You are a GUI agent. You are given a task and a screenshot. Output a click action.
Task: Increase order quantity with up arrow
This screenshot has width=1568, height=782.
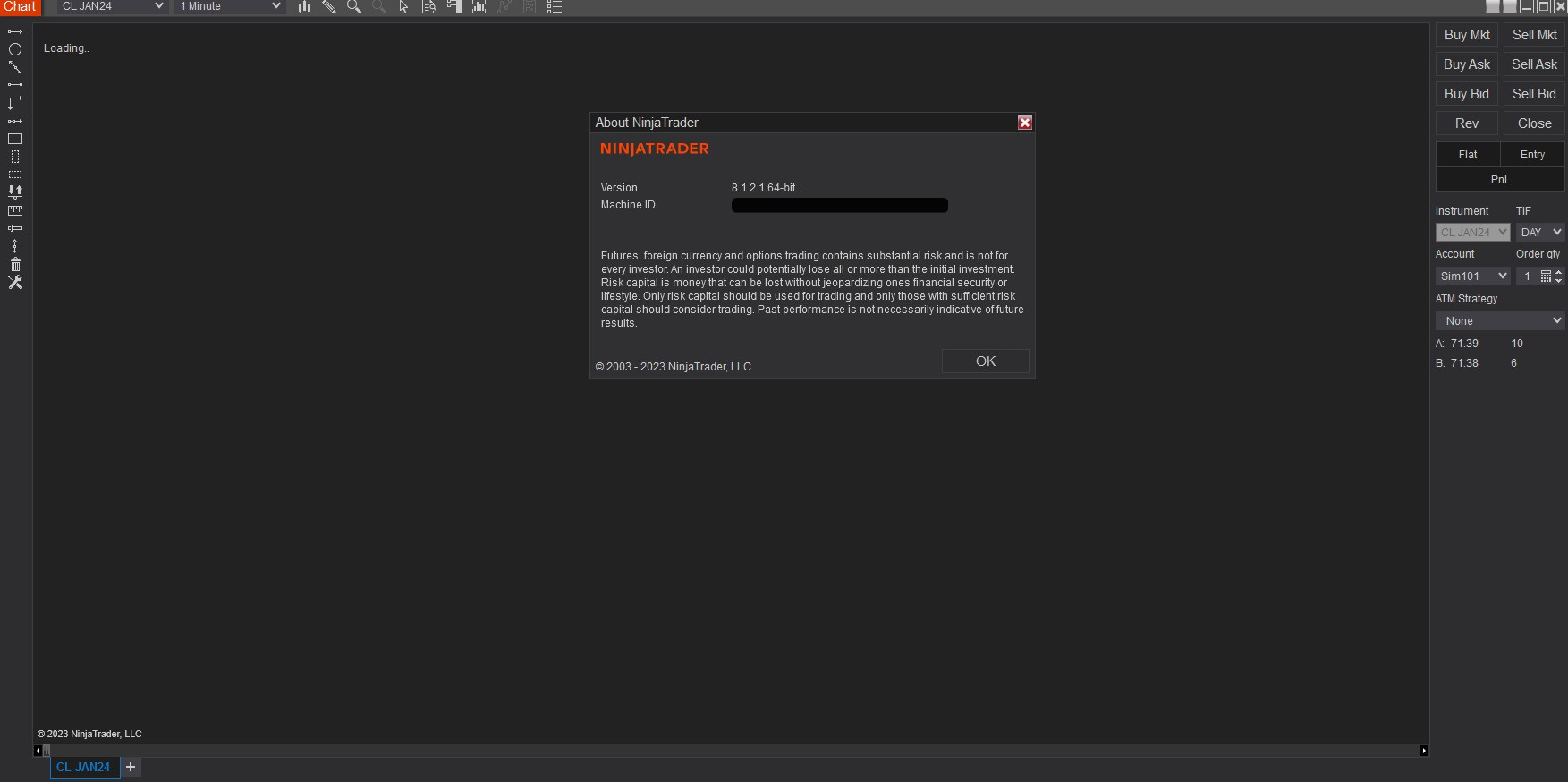[x=1559, y=272]
